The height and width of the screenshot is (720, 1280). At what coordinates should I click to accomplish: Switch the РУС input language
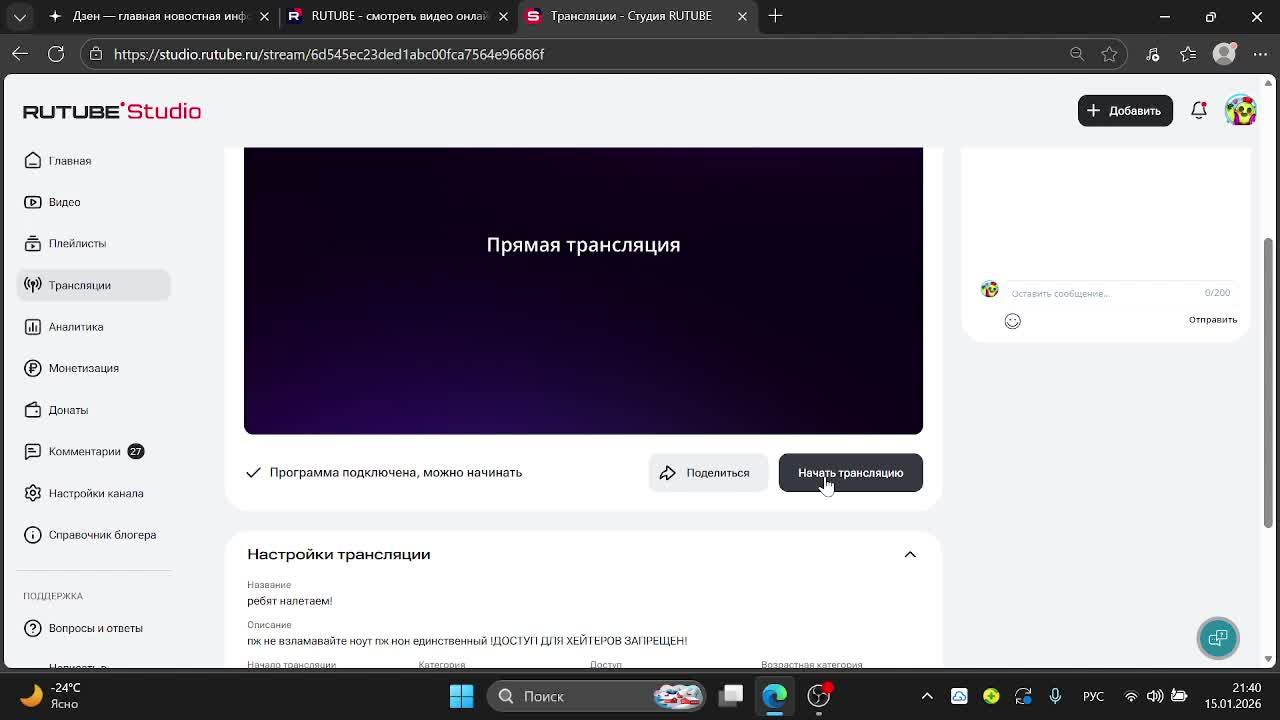tap(1093, 696)
